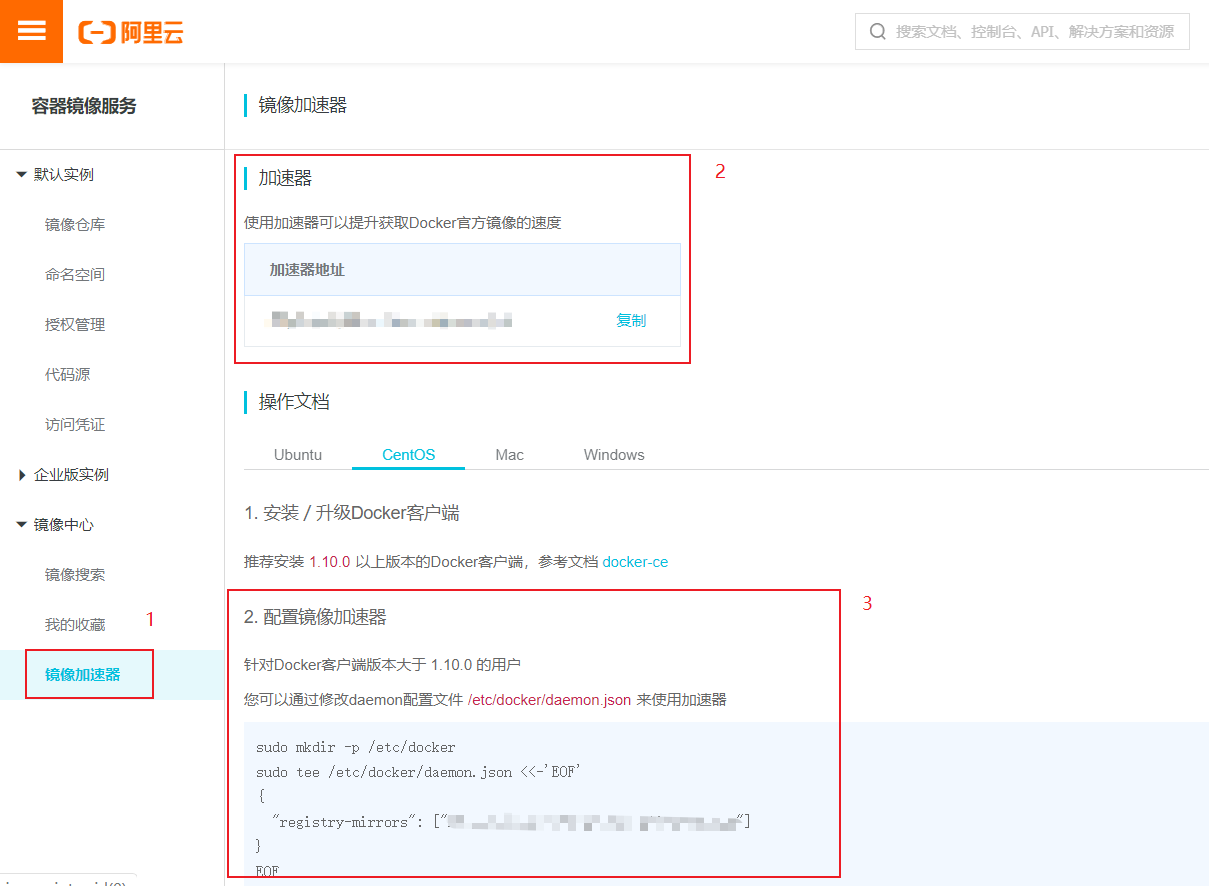Screen dimensions: 1209x886
Task: Open 代码源 in the sidebar
Action: (67, 375)
